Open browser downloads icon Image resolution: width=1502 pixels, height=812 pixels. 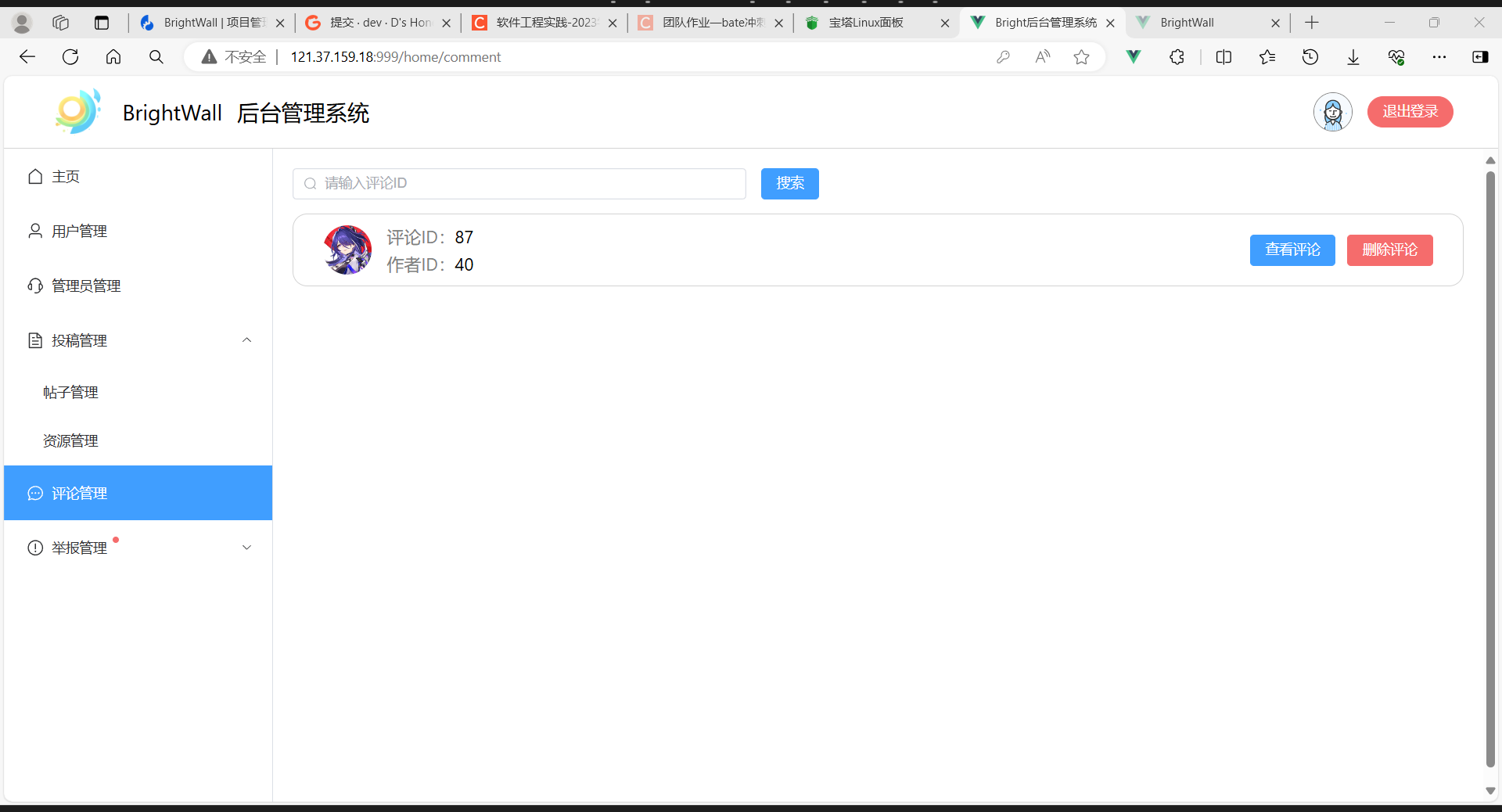point(1353,57)
